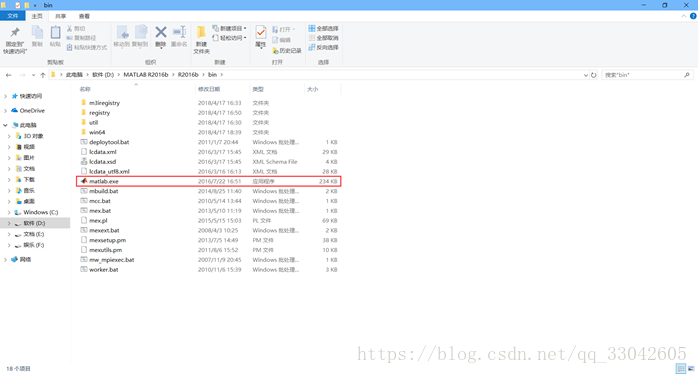Expand the Network (网络) node
This screenshot has height=374, width=698.
click(5, 259)
